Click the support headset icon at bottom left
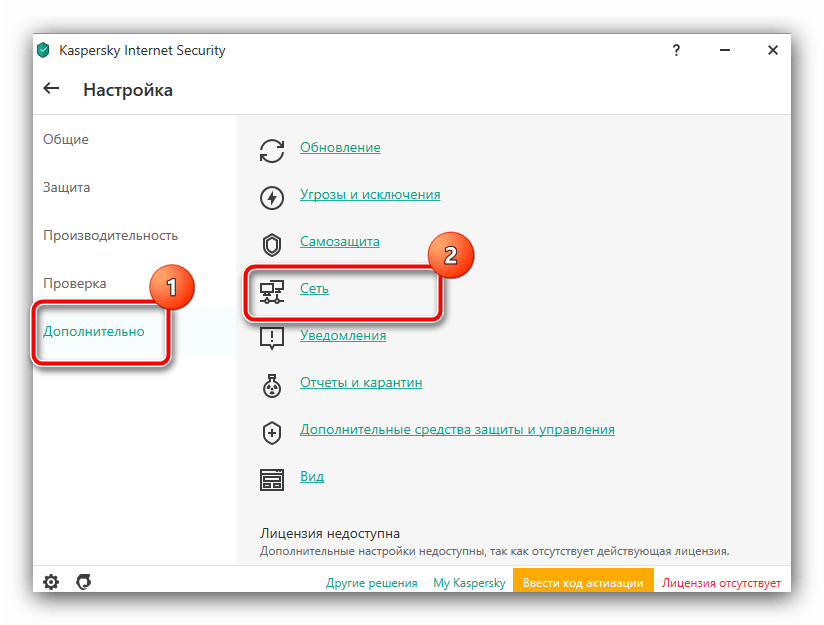This screenshot has width=824, height=625. click(84, 582)
